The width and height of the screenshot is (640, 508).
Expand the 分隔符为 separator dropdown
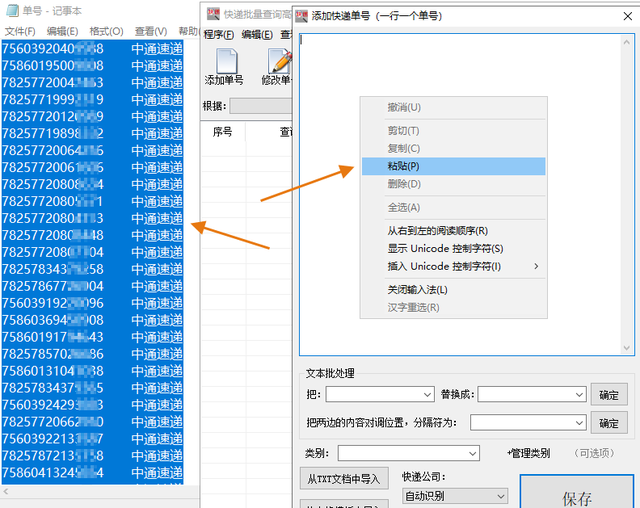(x=579, y=423)
